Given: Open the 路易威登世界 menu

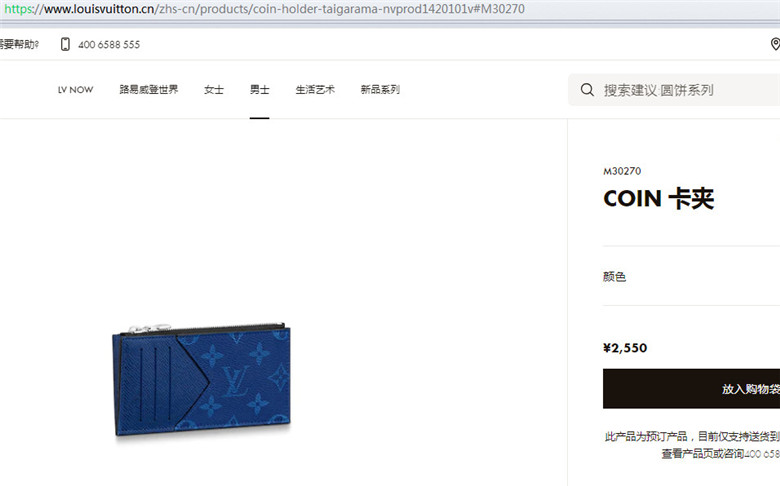Looking at the screenshot, I should point(149,90).
